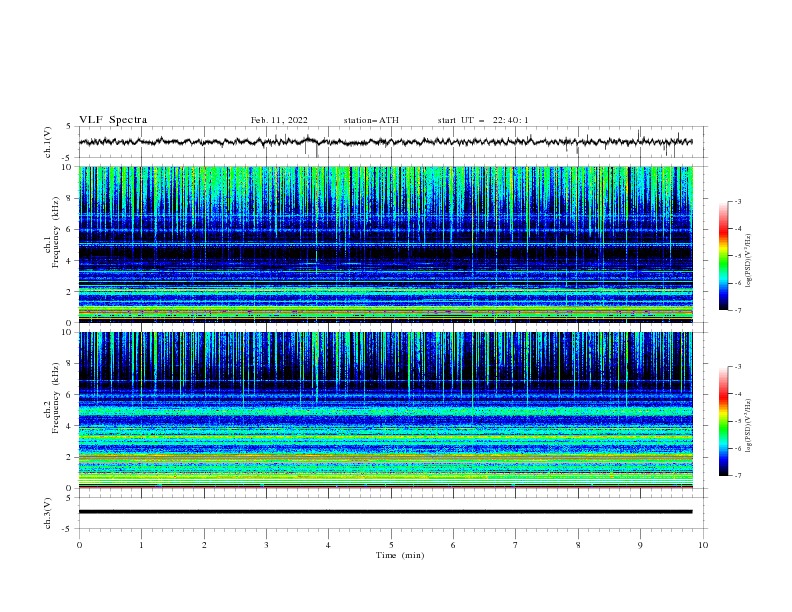
Task: Click time axis tick label '10'
Action: pyautogui.click(x=703, y=545)
